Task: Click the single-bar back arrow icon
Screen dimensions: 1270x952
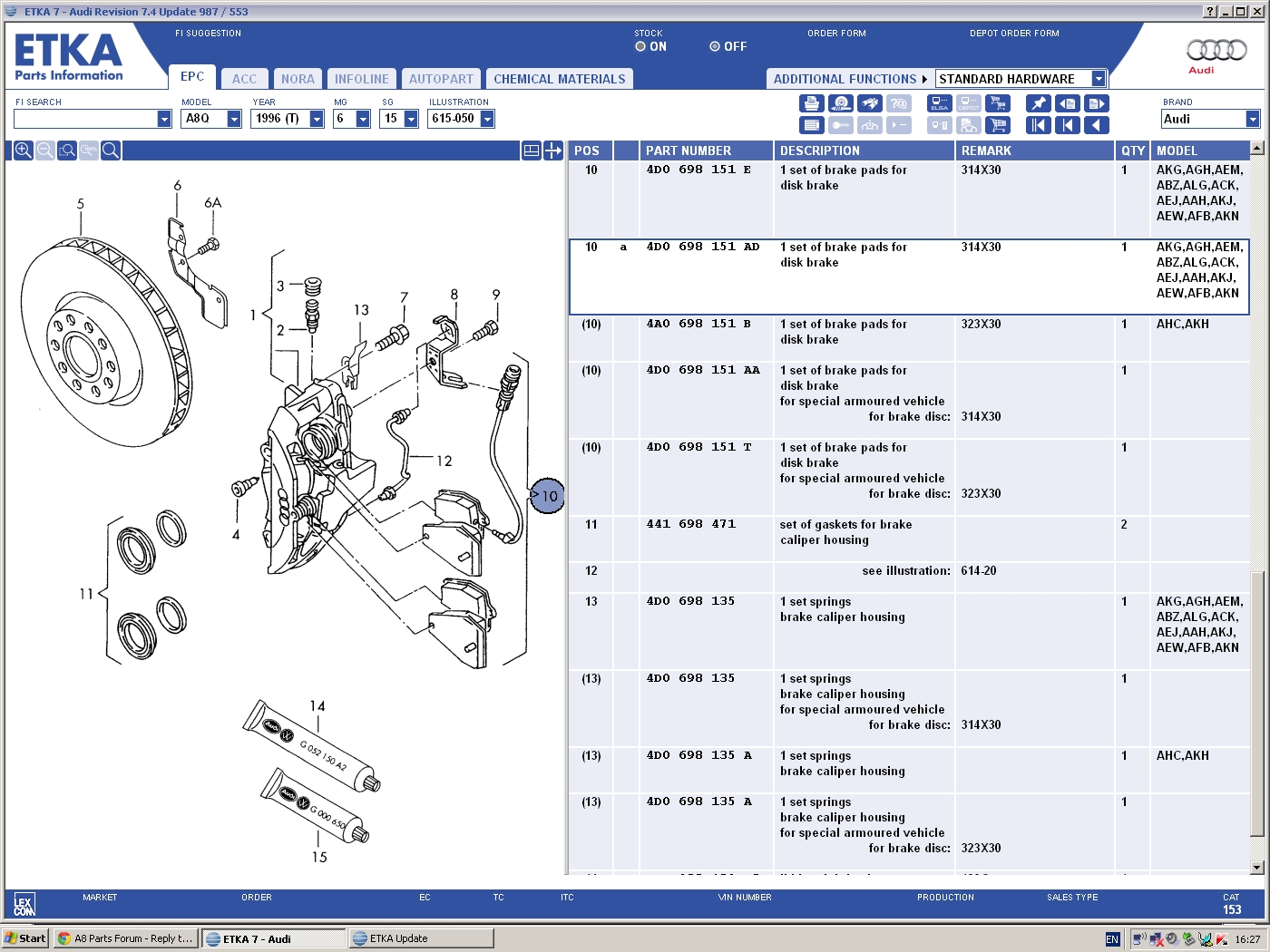Action: 1068,125
